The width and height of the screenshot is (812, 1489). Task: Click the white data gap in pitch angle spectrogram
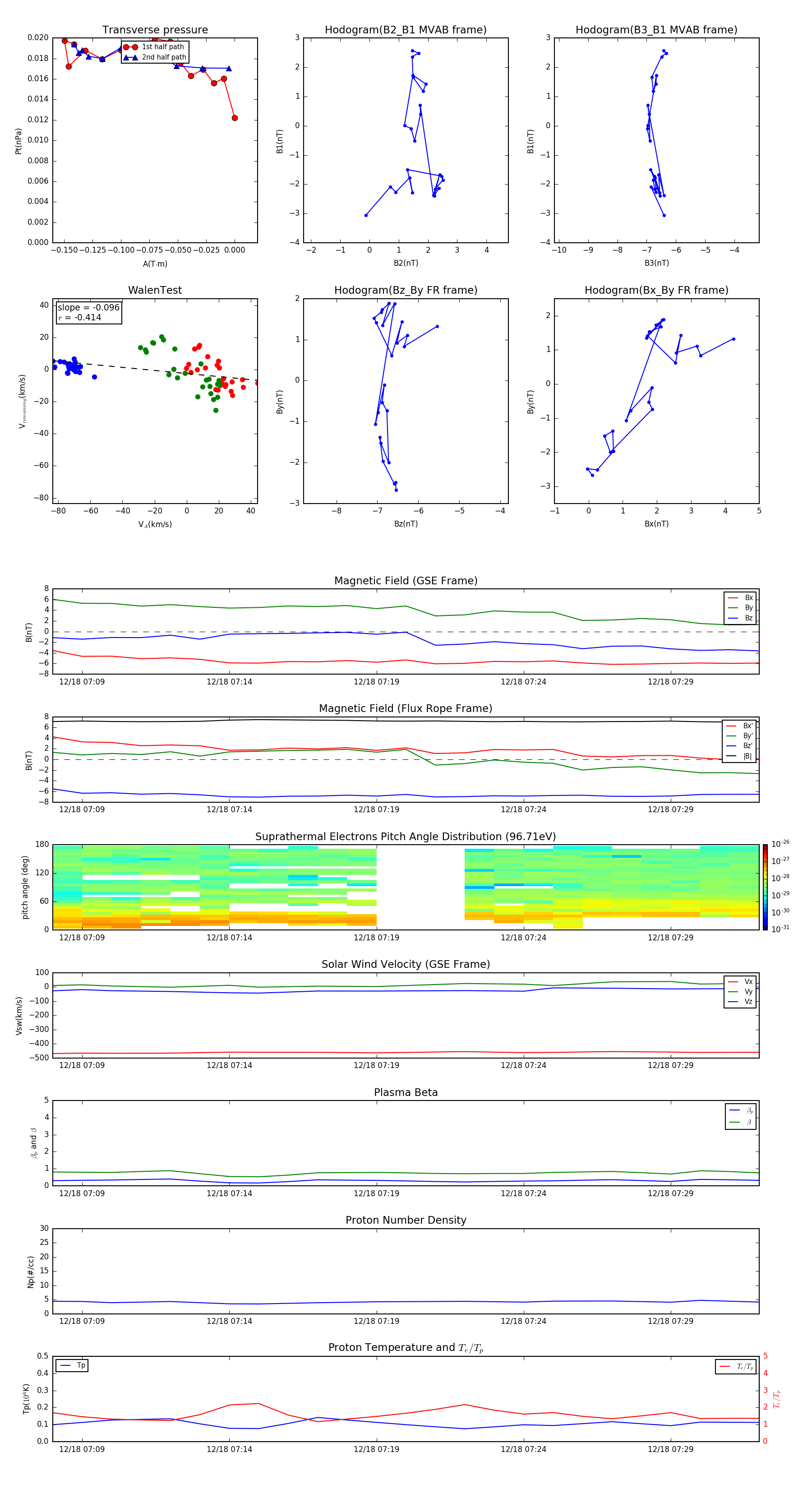[x=420, y=887]
